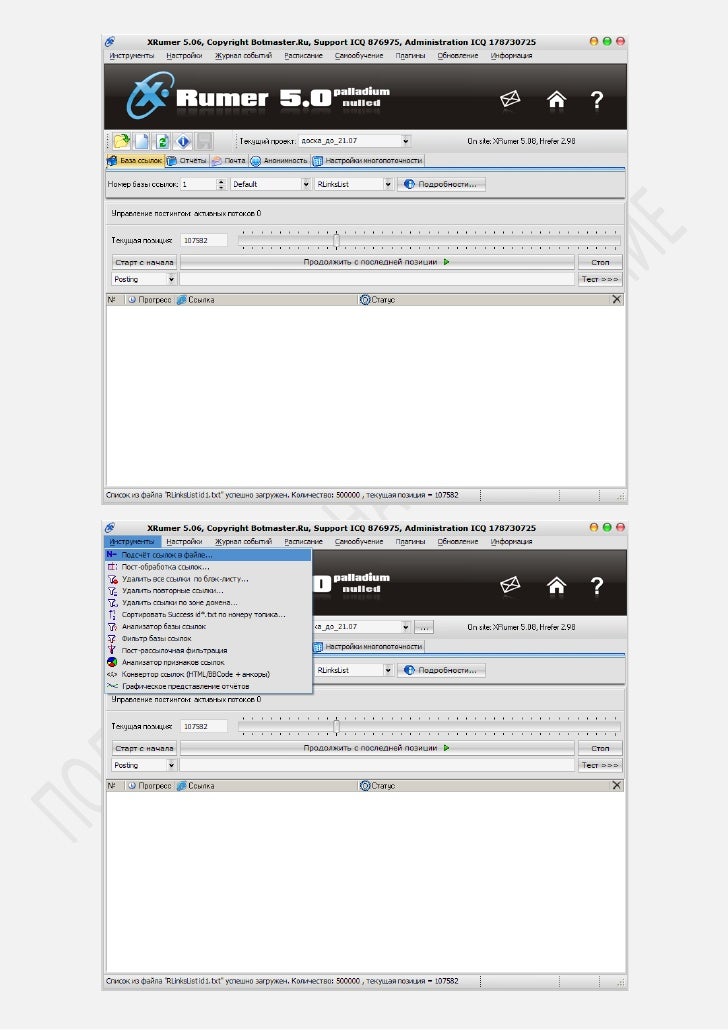The width and height of the screenshot is (728, 1030).
Task: Open Анализатор базы ссылок from menu
Action: (x=208, y=627)
